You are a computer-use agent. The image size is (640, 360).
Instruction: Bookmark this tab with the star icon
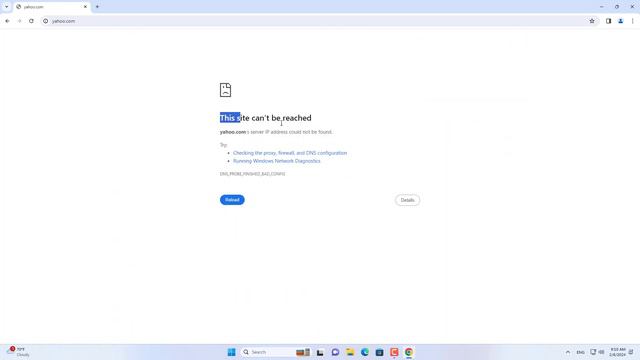(x=592, y=21)
